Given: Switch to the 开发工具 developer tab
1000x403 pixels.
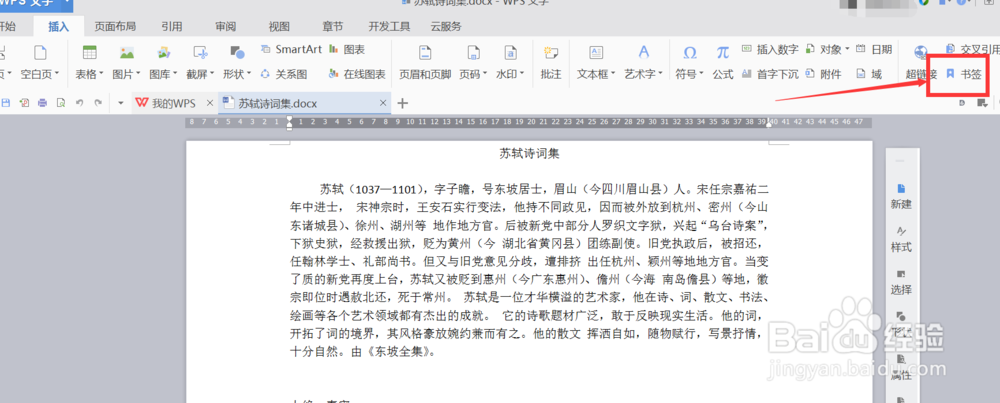Looking at the screenshot, I should click(x=390, y=27).
